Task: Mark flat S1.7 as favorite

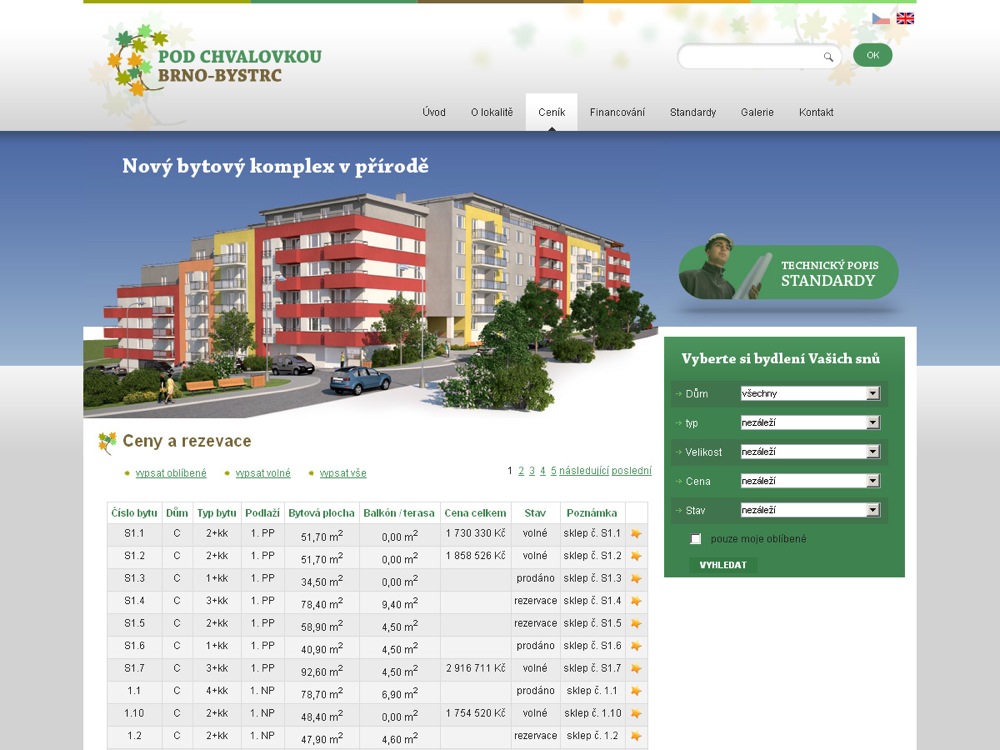Action: click(x=636, y=669)
